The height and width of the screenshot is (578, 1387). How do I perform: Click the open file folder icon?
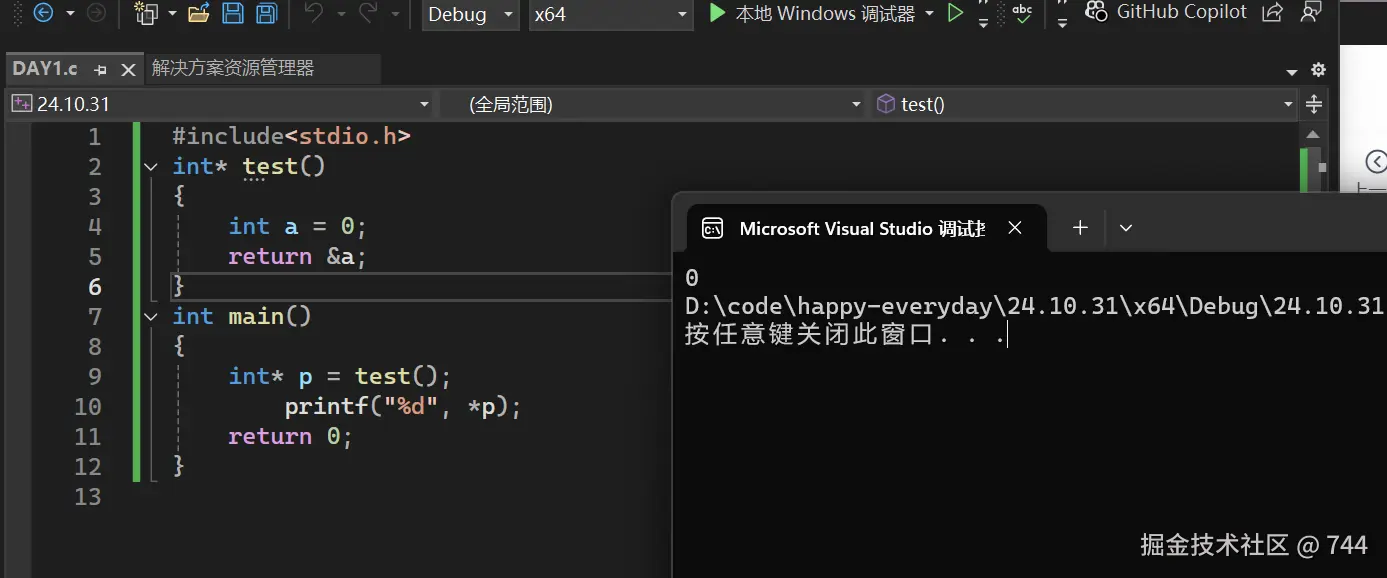coord(198,13)
